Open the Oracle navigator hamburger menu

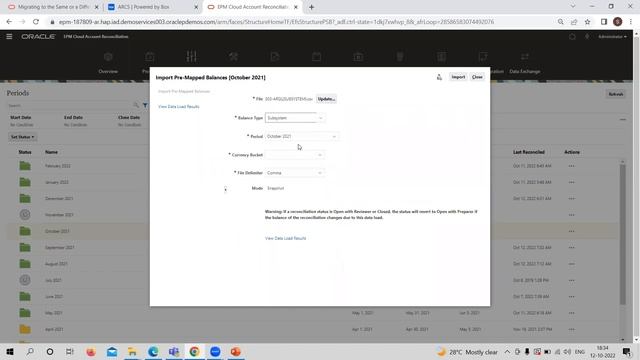pos(9,36)
